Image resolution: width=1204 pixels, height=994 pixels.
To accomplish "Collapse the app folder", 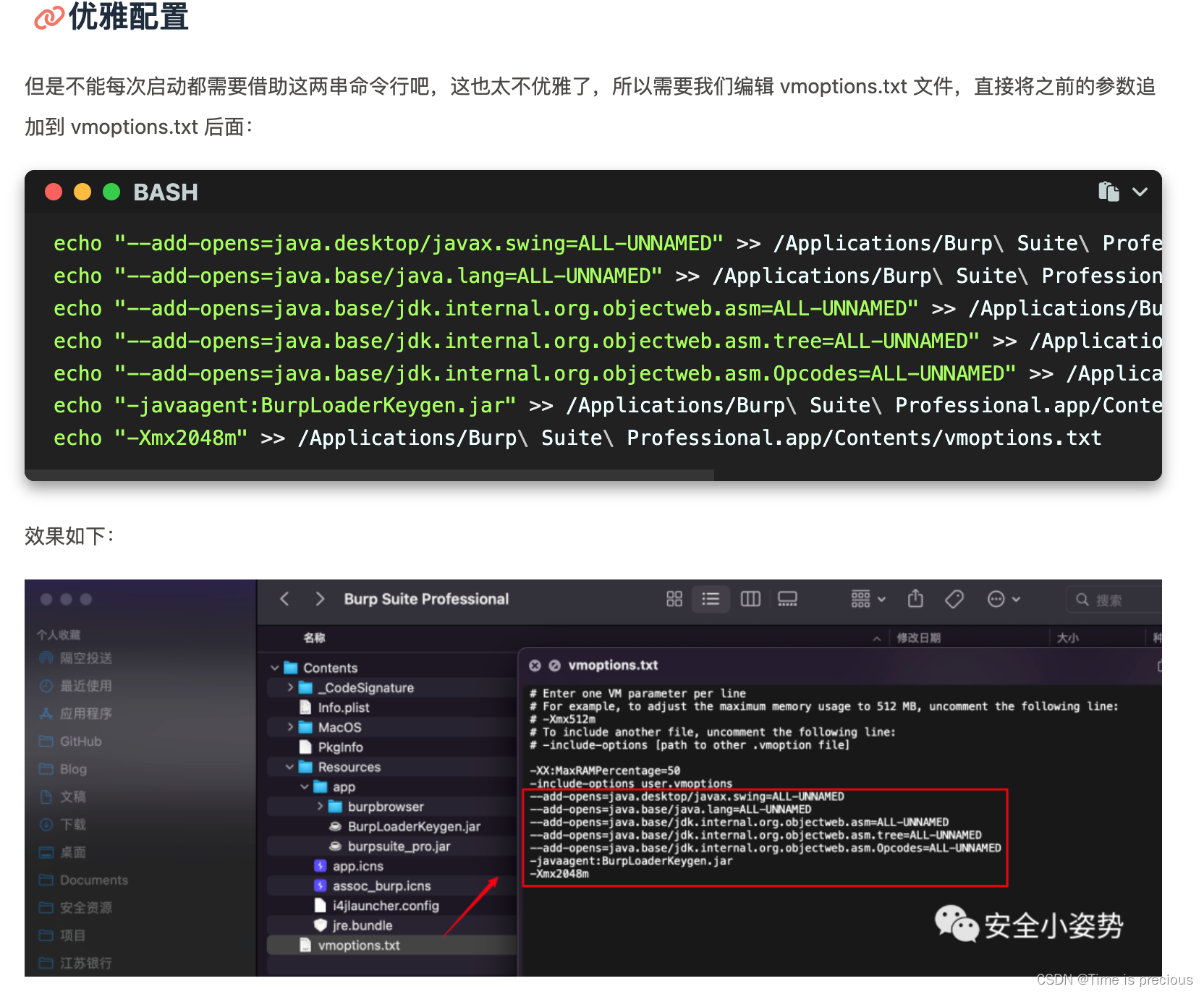I will (x=305, y=786).
